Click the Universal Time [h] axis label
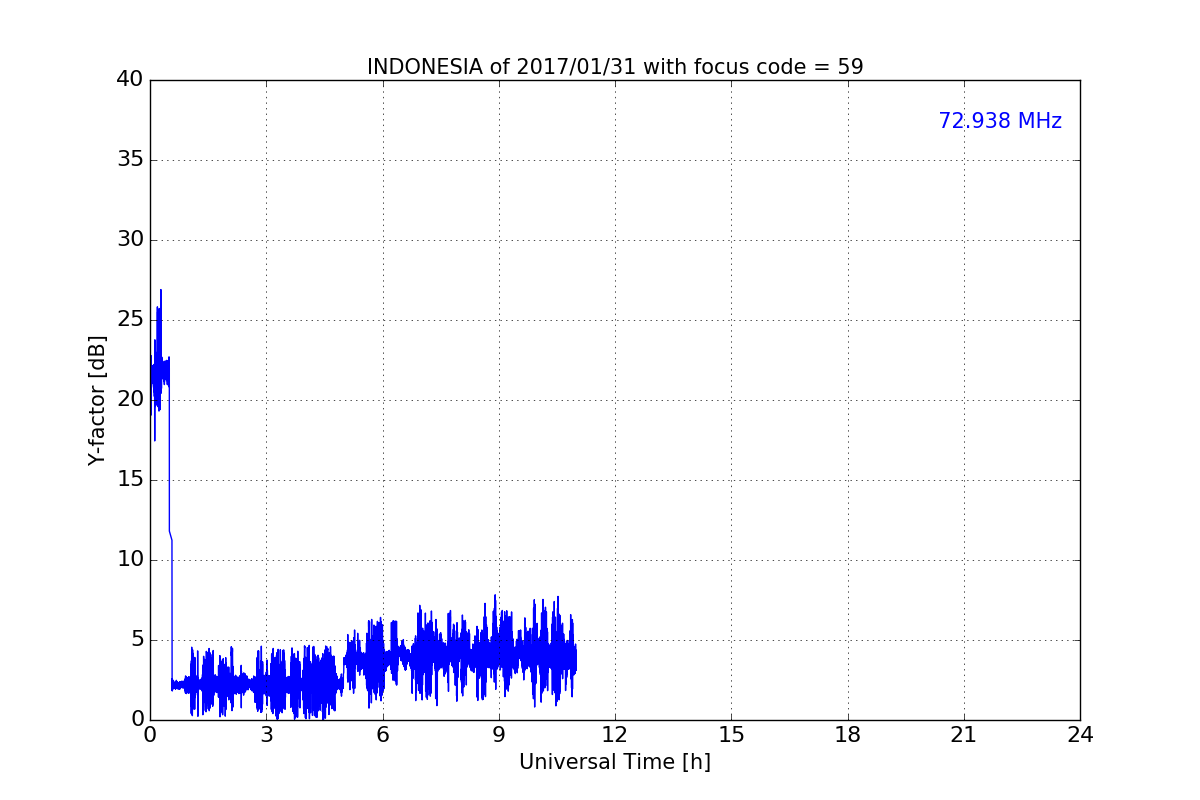 (x=615, y=762)
